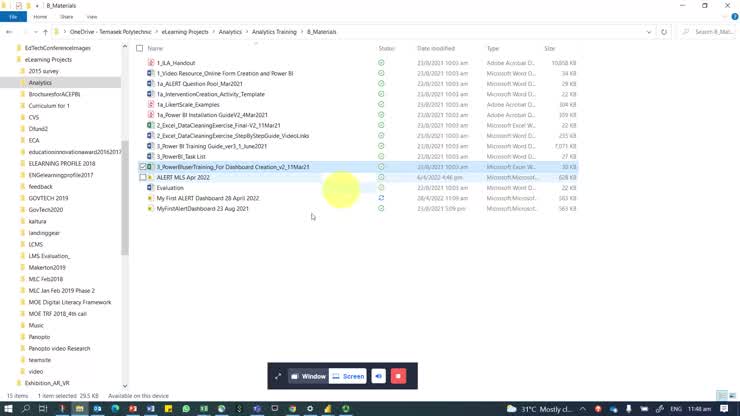740x416 pixels.
Task: Open the 1_ILA_Handout PDF file
Action: (x=176, y=63)
